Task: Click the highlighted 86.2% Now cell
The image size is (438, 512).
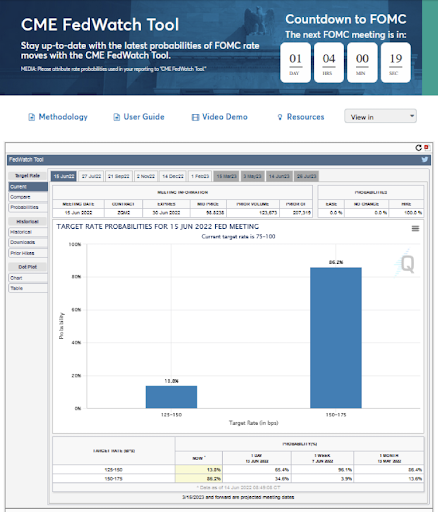Action: [199, 478]
